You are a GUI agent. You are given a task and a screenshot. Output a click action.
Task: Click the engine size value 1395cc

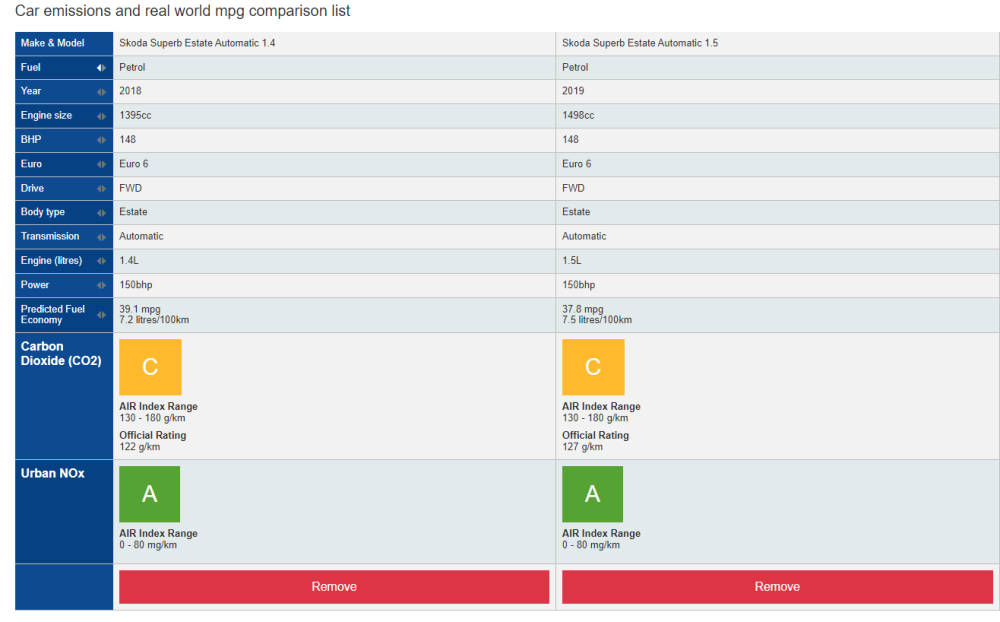135,115
